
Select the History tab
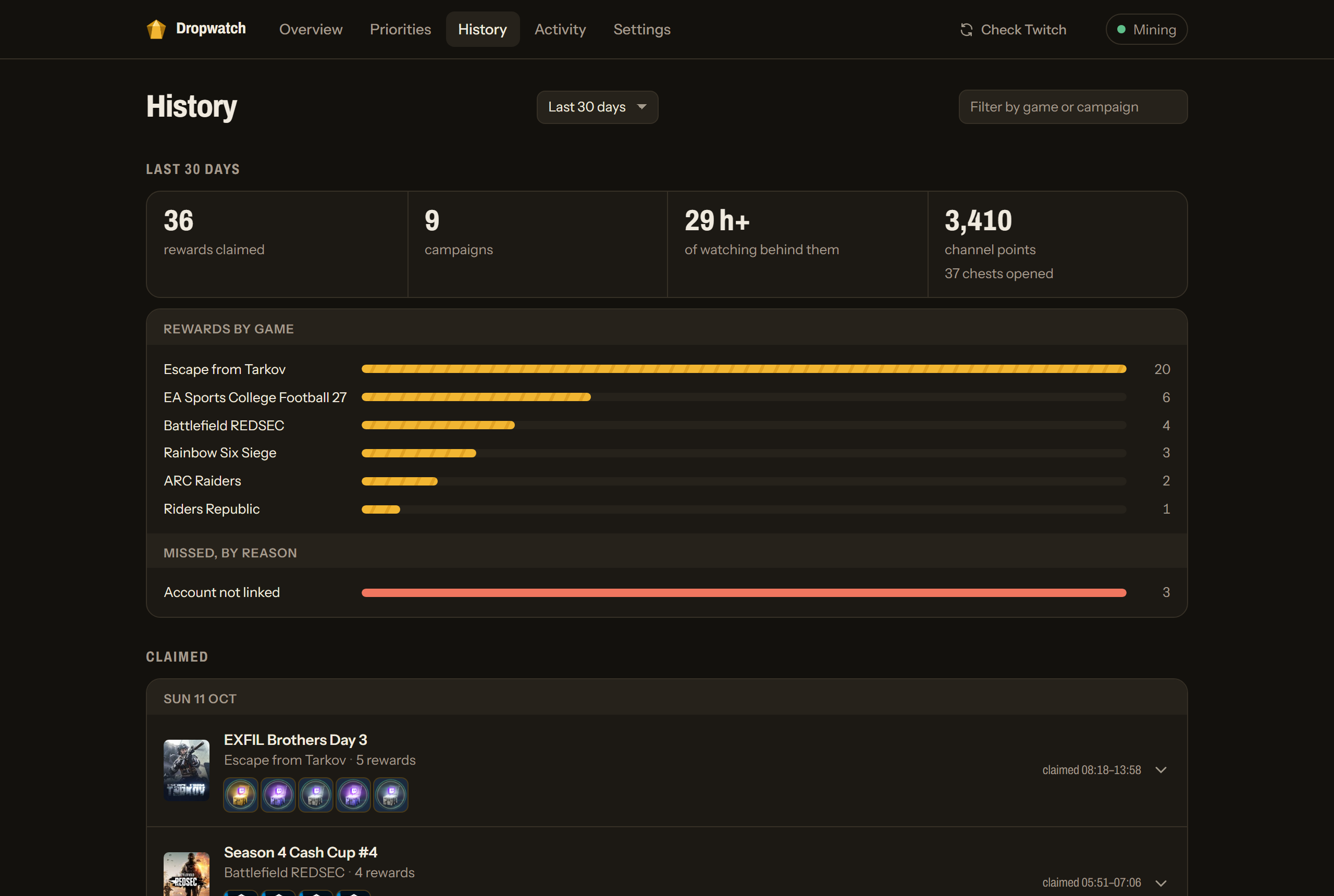coord(483,29)
